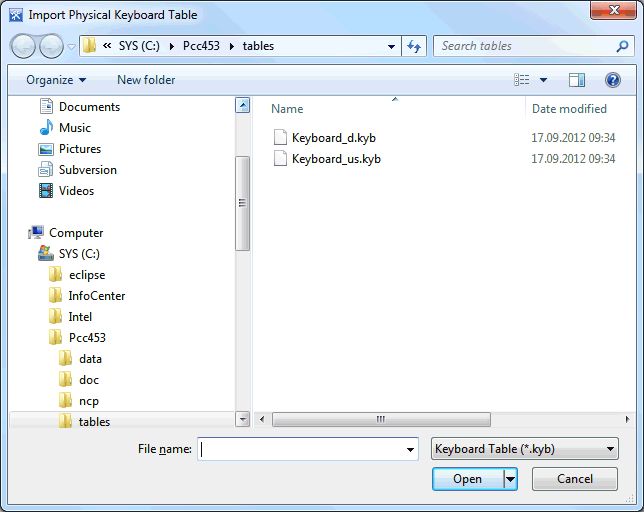Click the tables breadcrumb segment
This screenshot has height=512, width=644.
pyautogui.click(x=258, y=46)
